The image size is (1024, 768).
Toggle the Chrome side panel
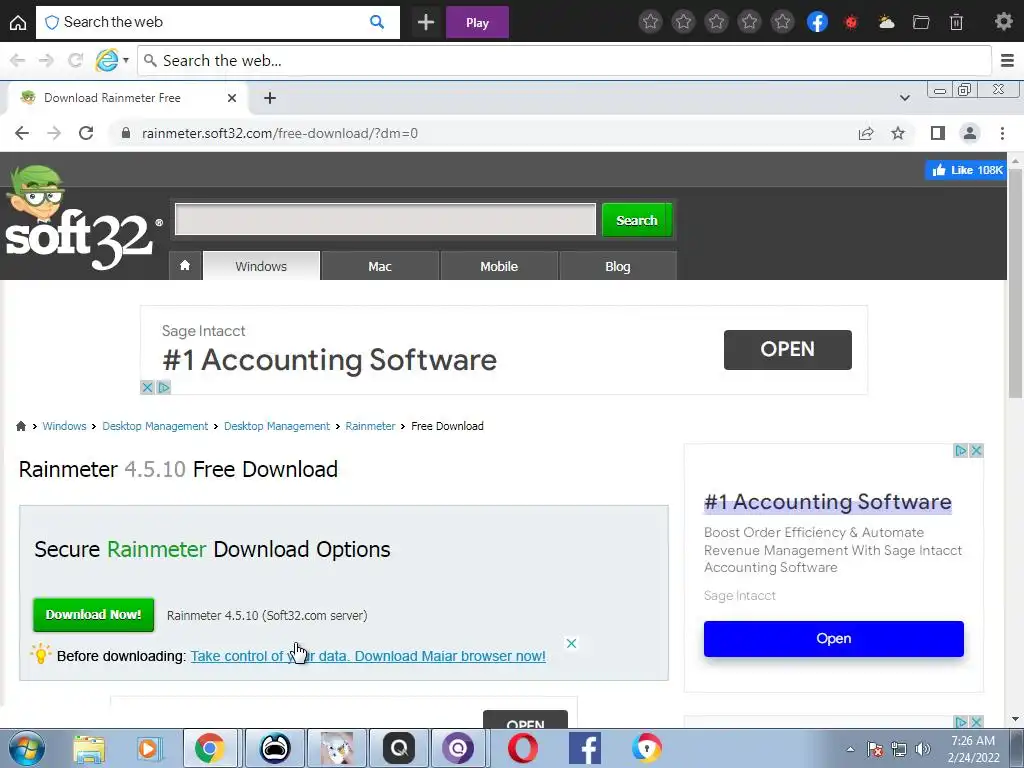click(x=938, y=133)
